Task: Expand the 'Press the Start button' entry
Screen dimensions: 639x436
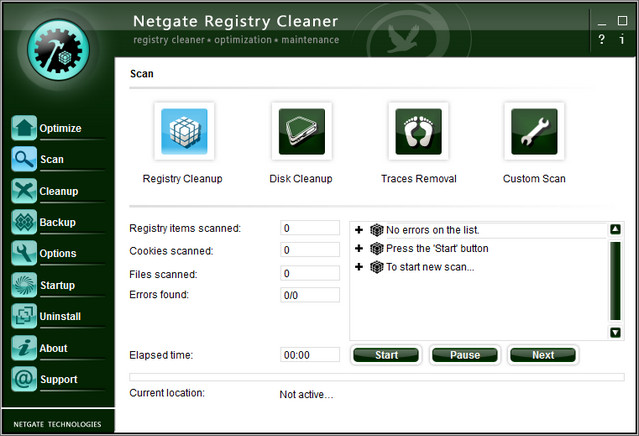Action: pyautogui.click(x=359, y=248)
